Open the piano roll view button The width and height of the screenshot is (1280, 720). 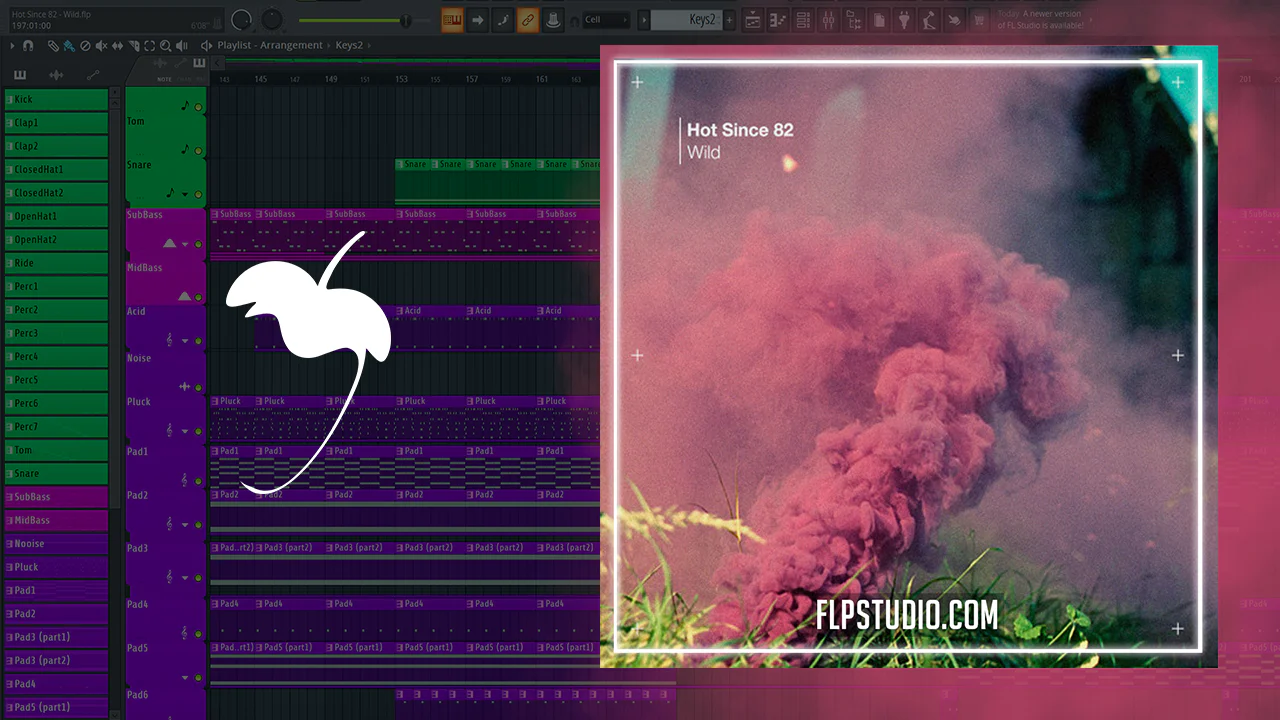tap(779, 20)
